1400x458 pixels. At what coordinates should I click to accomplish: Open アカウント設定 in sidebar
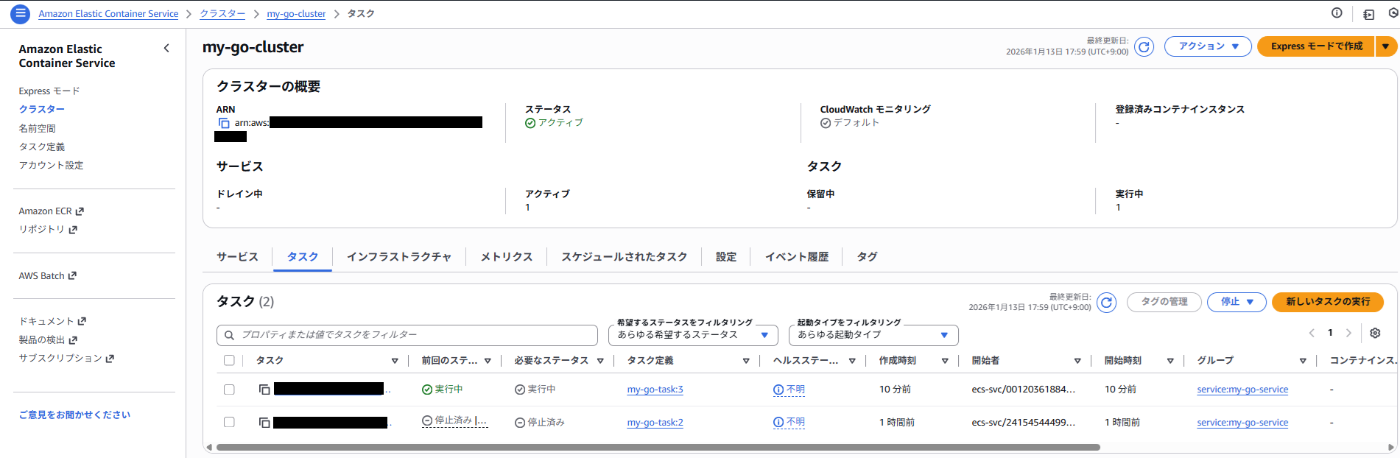(x=51, y=165)
